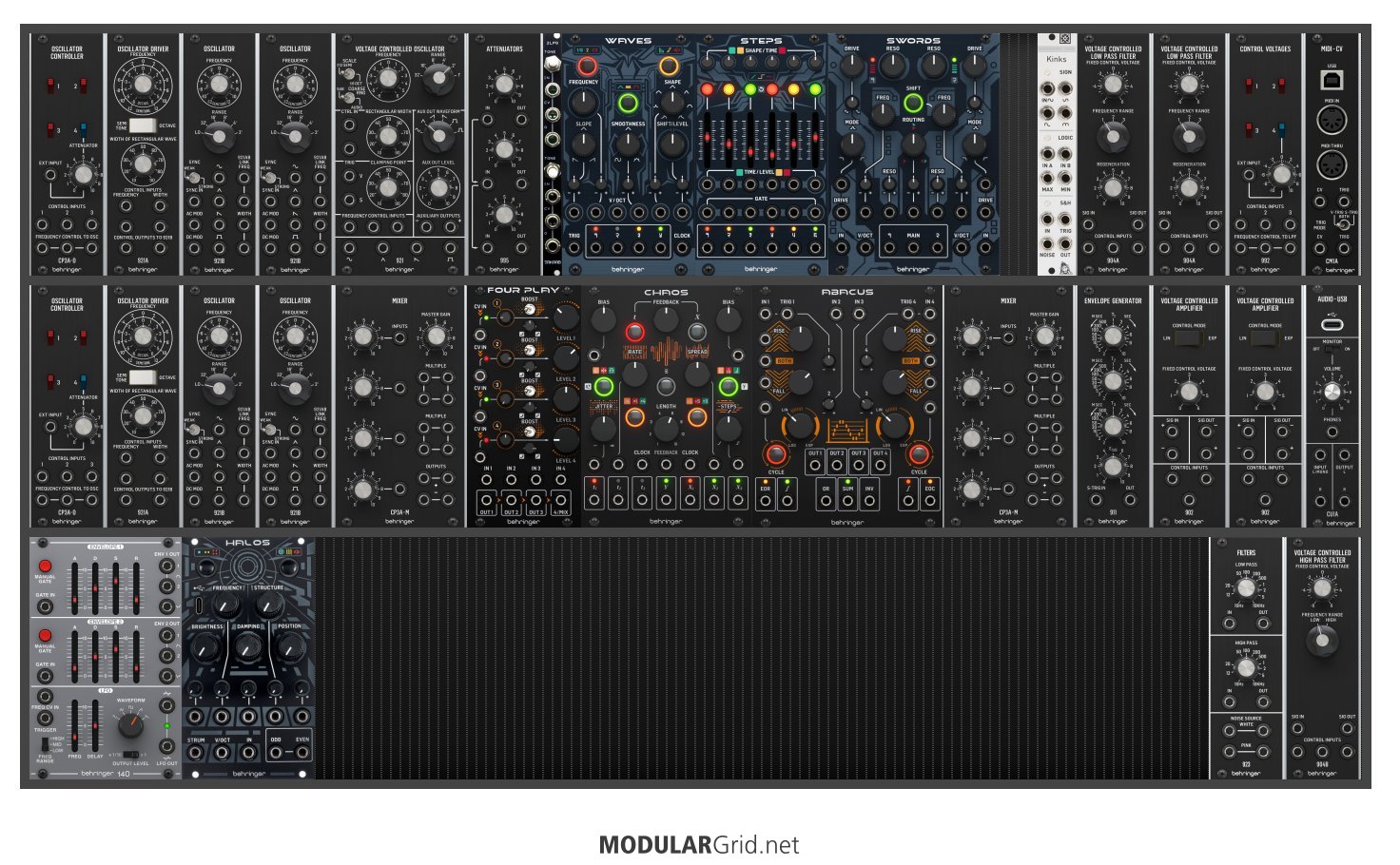Click the SWORDS module title
The width and height of the screenshot is (1400, 865).
click(x=913, y=41)
